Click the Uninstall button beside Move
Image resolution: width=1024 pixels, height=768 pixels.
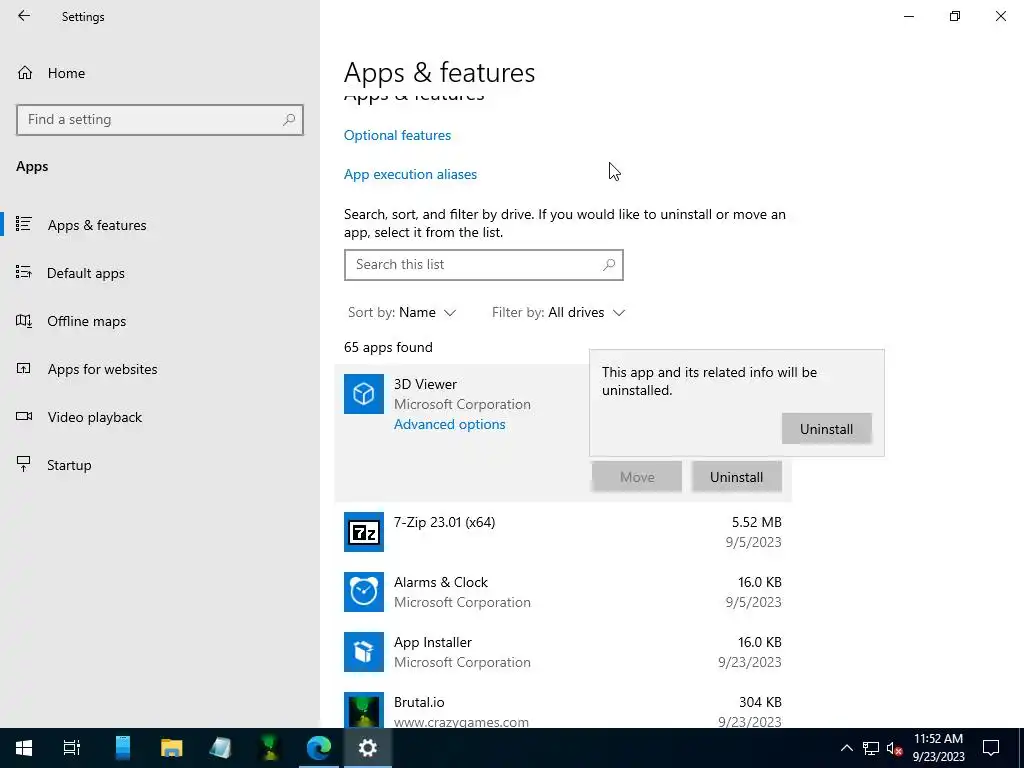(x=736, y=477)
